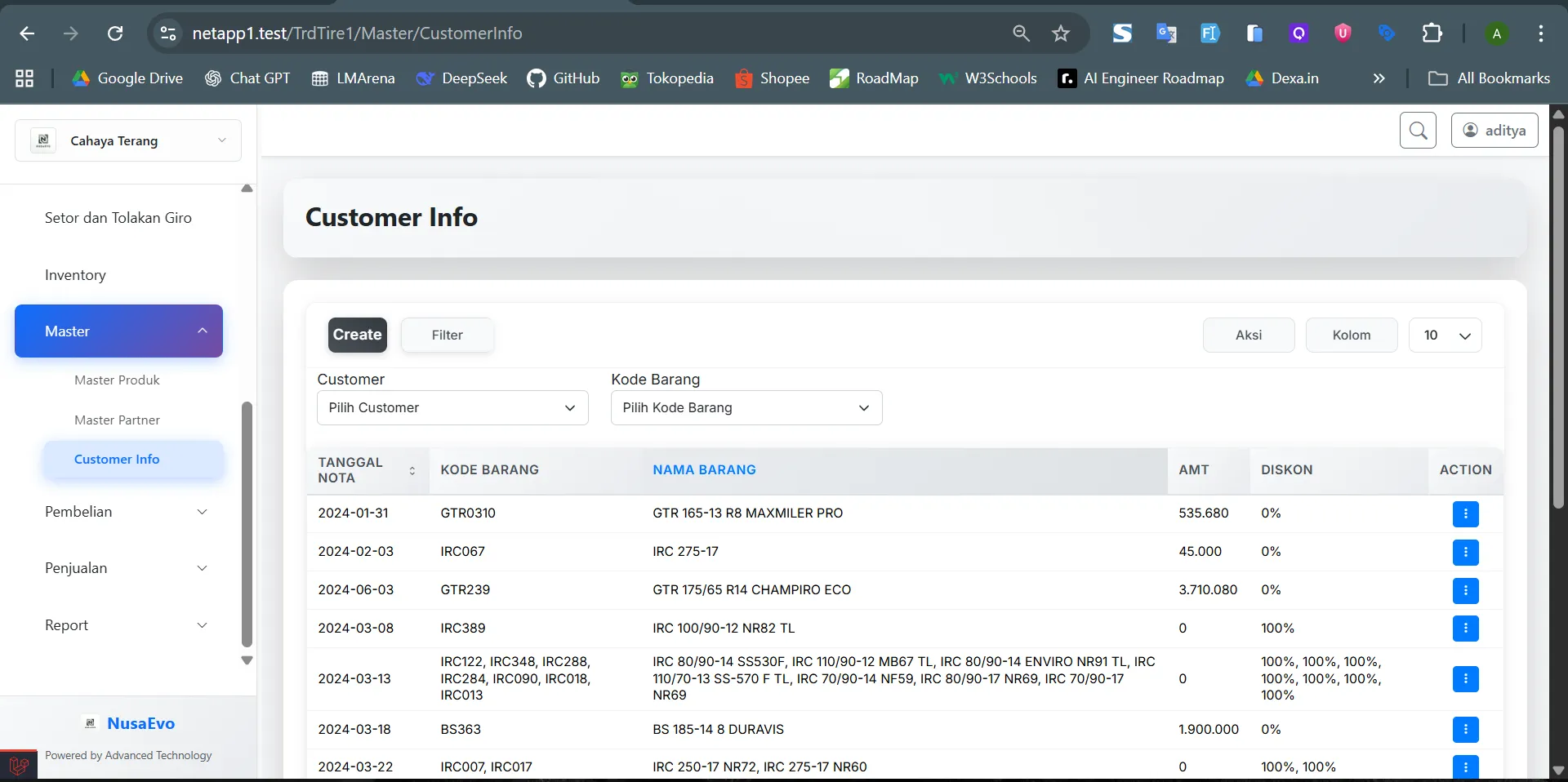Bookmark this page with star icon
This screenshot has width=1568, height=782.
(1060, 33)
